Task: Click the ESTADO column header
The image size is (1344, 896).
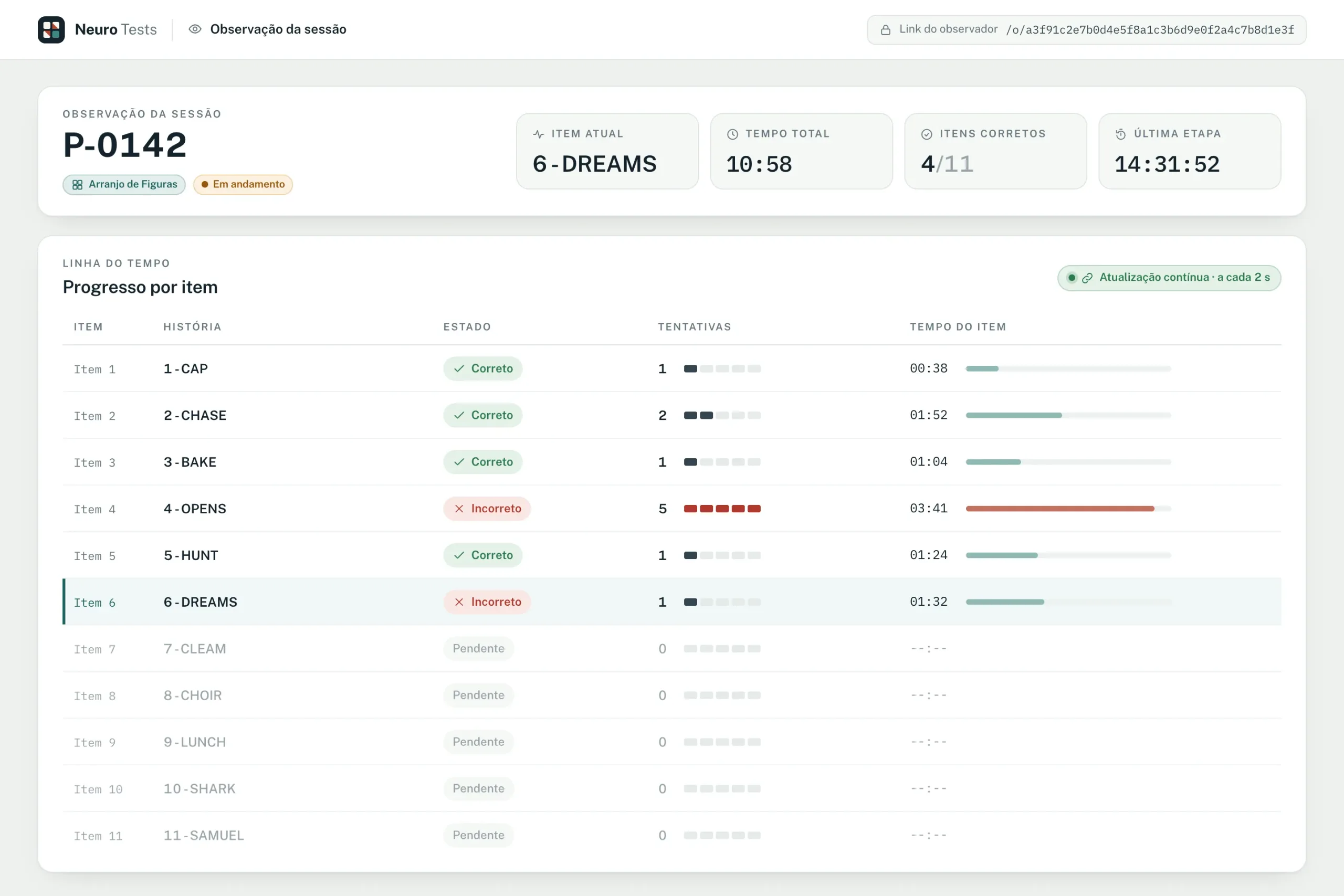Action: click(467, 327)
